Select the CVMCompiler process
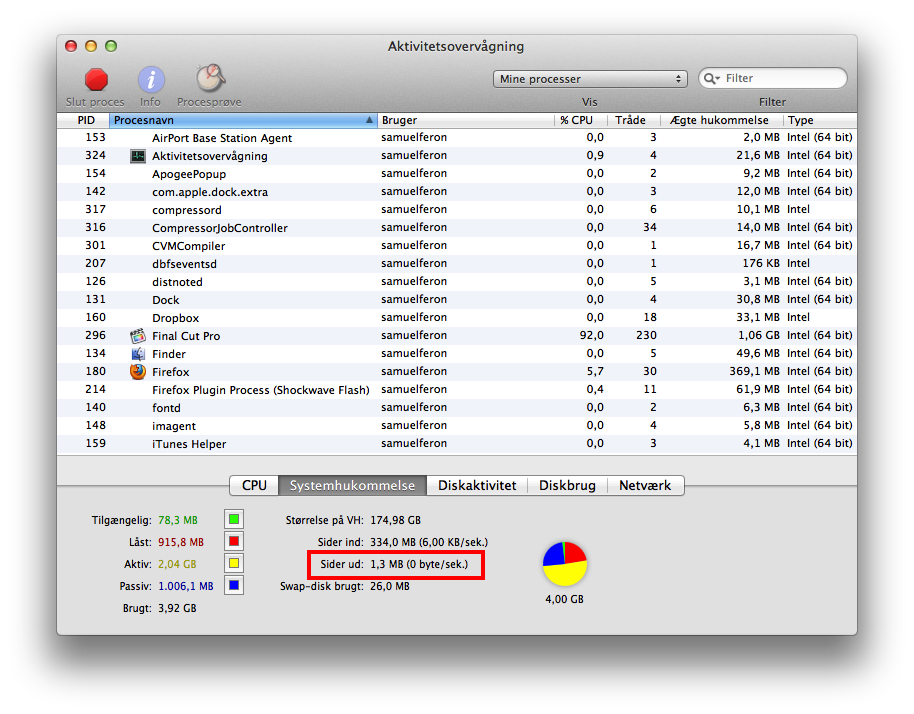914x714 pixels. (x=457, y=246)
